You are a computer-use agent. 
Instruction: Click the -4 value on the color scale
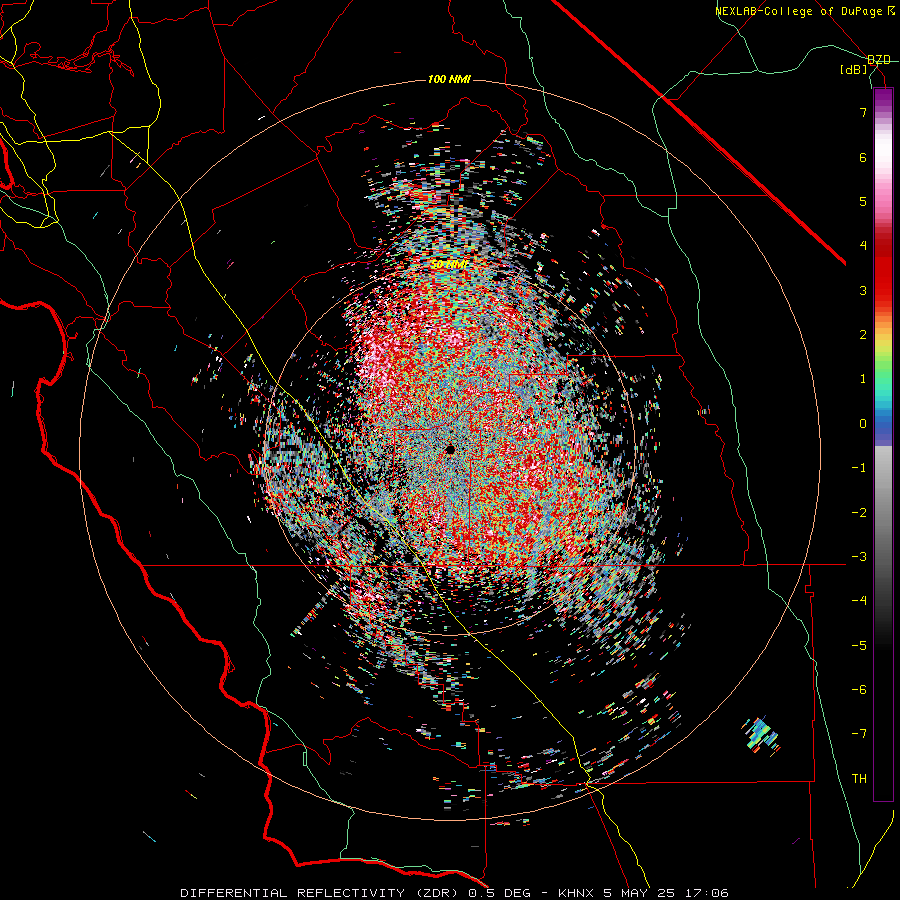click(x=859, y=601)
